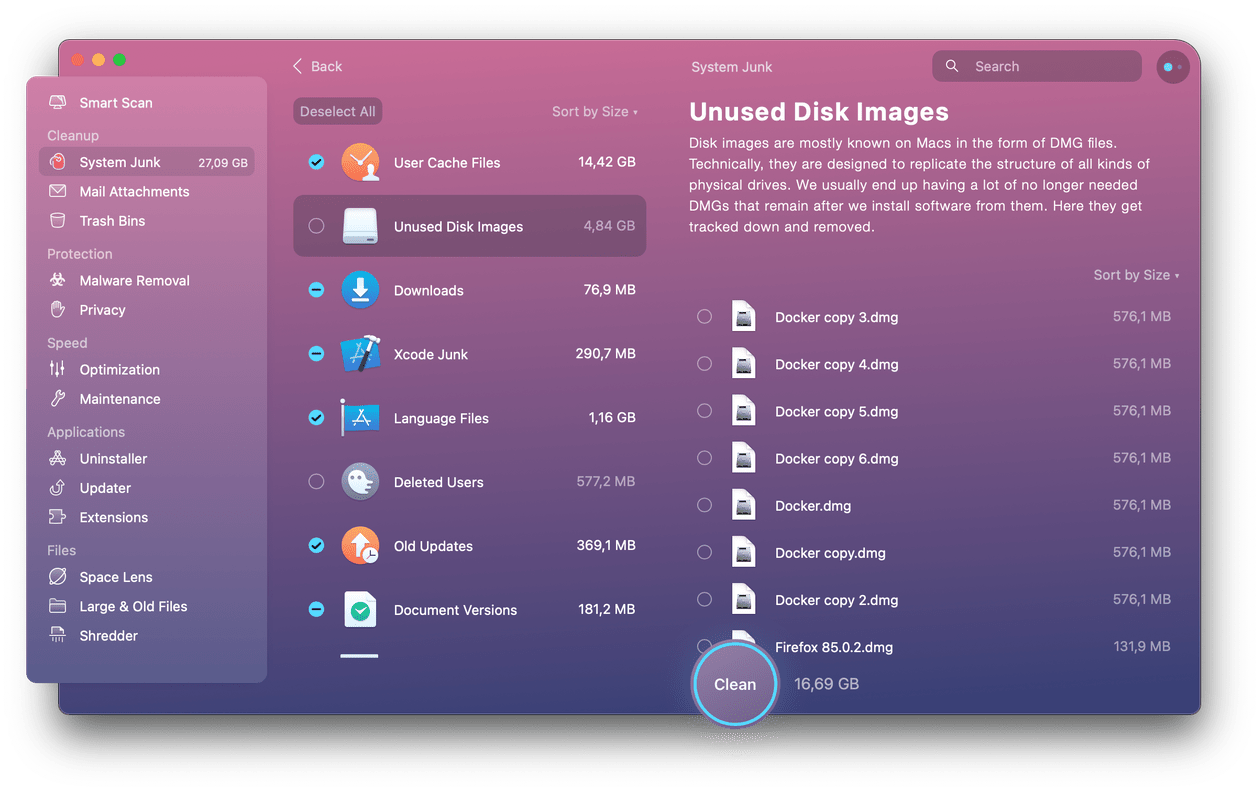
Task: Select checkbox for Docker copy 4.dmg
Action: (x=704, y=364)
